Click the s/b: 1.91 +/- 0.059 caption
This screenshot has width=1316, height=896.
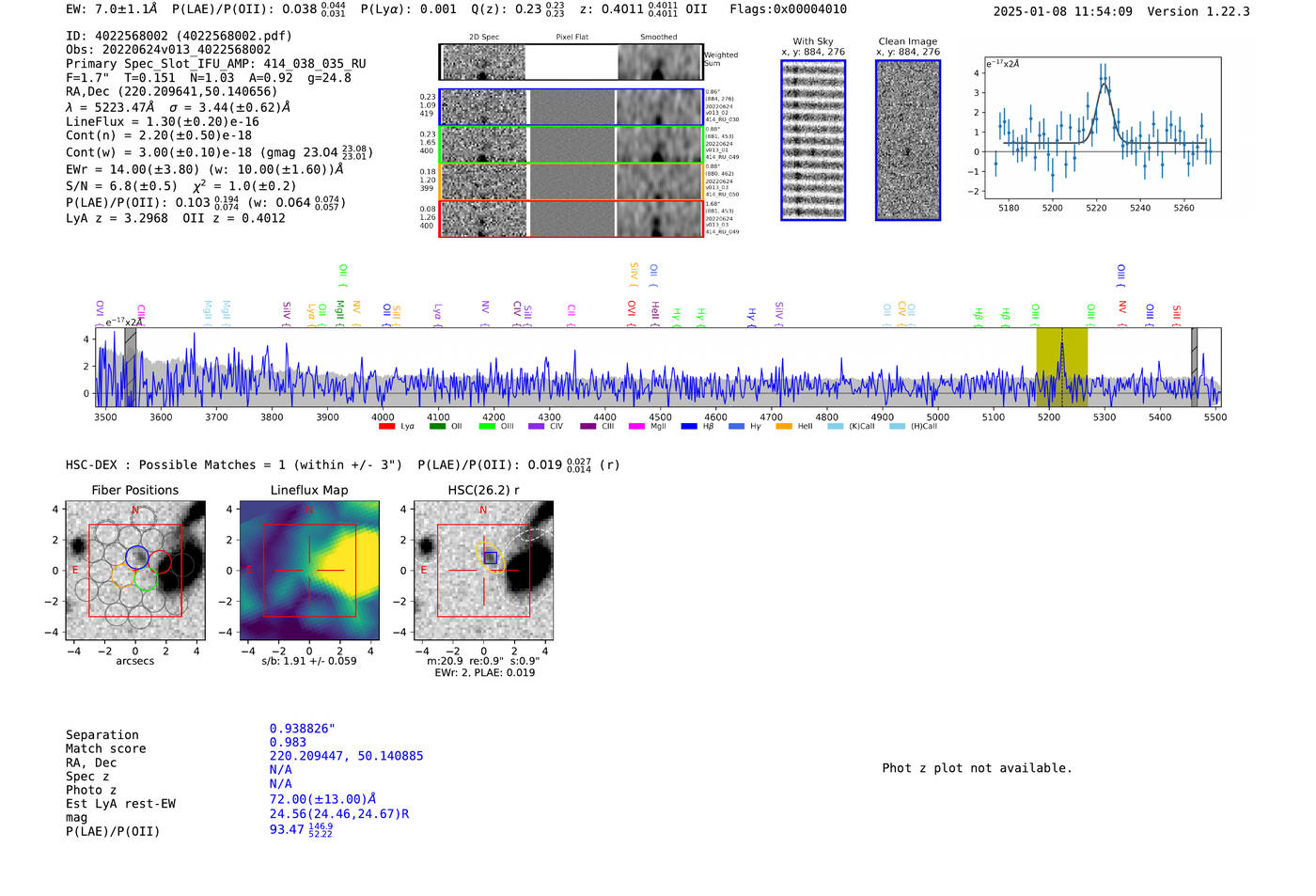(309, 661)
